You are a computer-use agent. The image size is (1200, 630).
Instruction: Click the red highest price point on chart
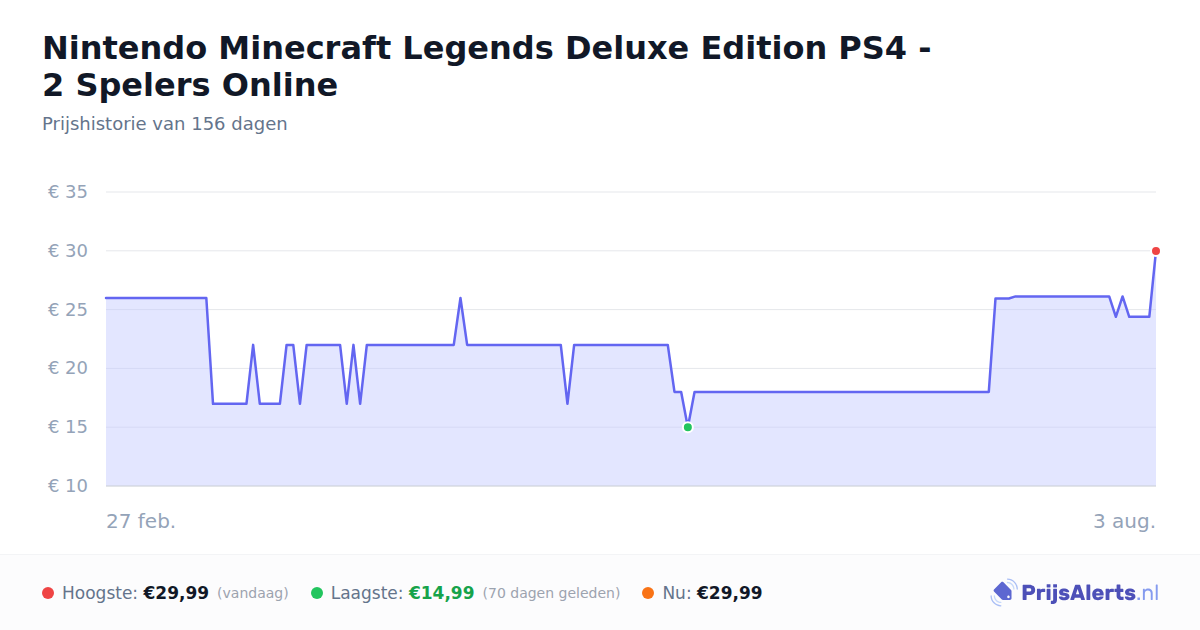(x=1156, y=251)
